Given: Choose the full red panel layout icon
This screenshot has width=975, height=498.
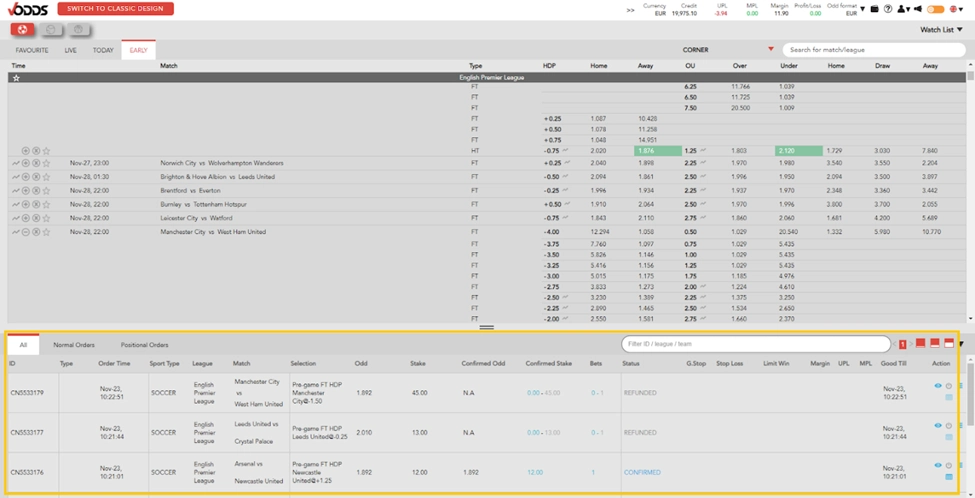Looking at the screenshot, I should tap(920, 343).
